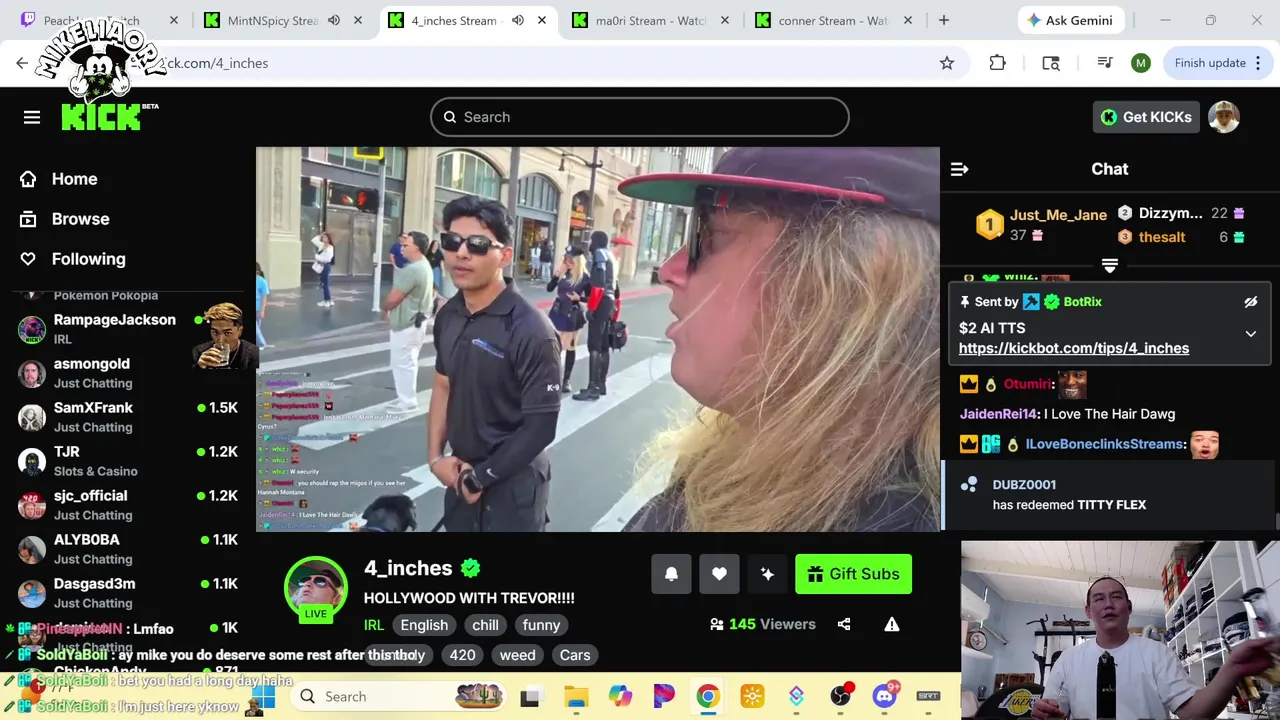Screen dimensions: 1280x720
Task: Click the Gift Subs button
Action: click(x=853, y=574)
